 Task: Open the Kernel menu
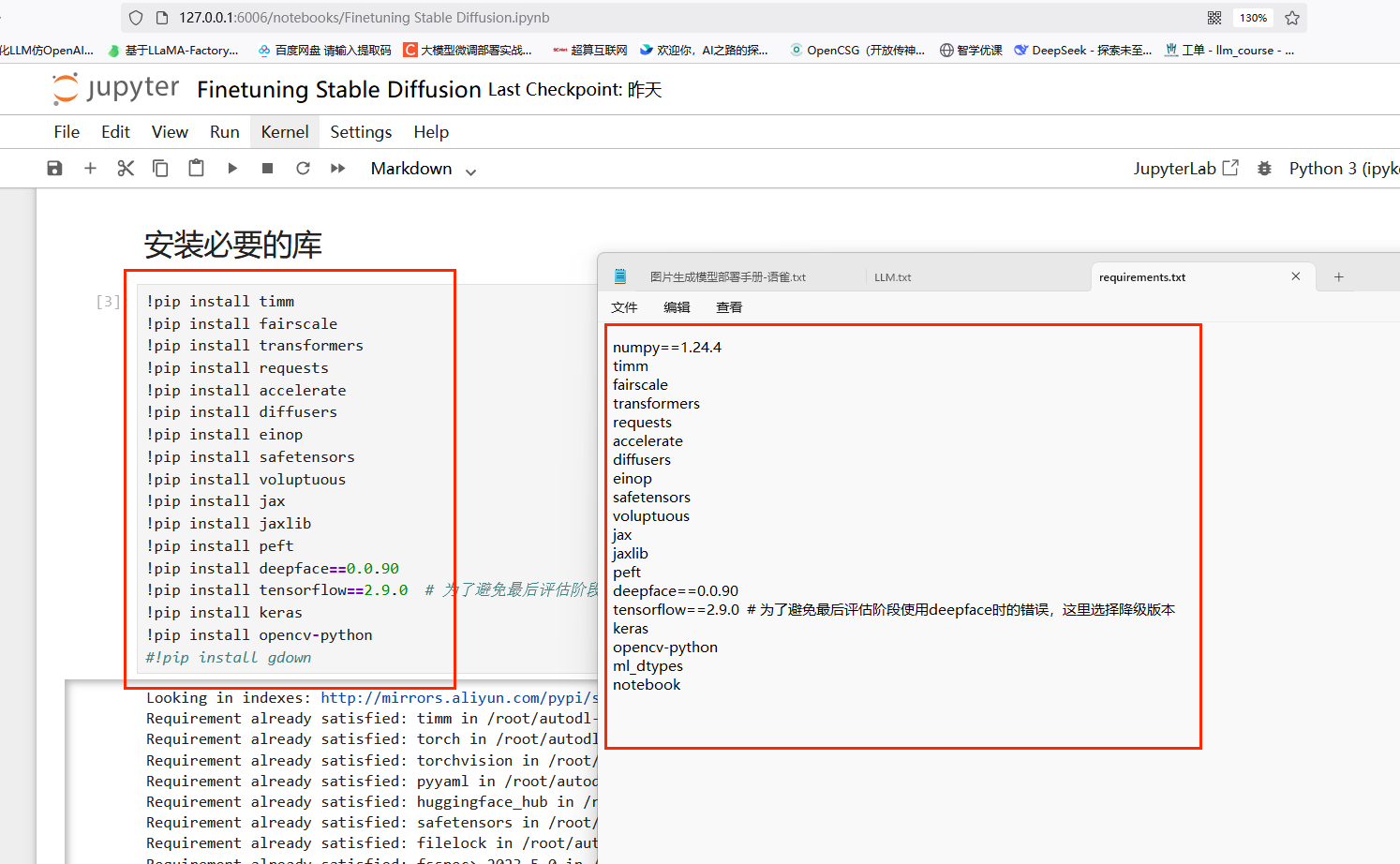point(284,132)
